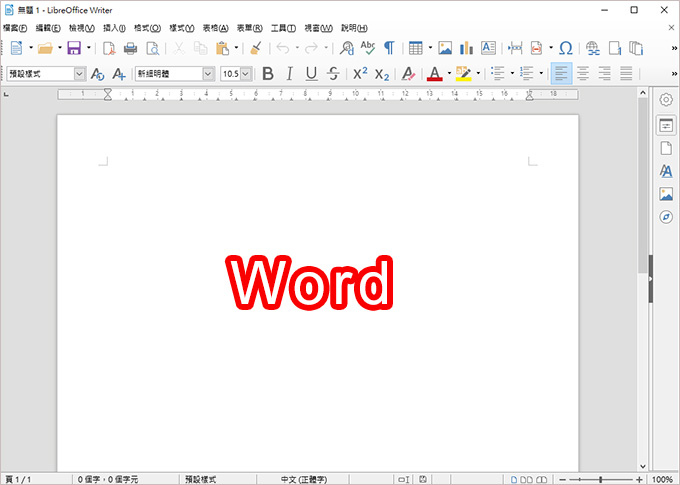
Task: Justify paragraph text
Action: [x=626, y=74]
